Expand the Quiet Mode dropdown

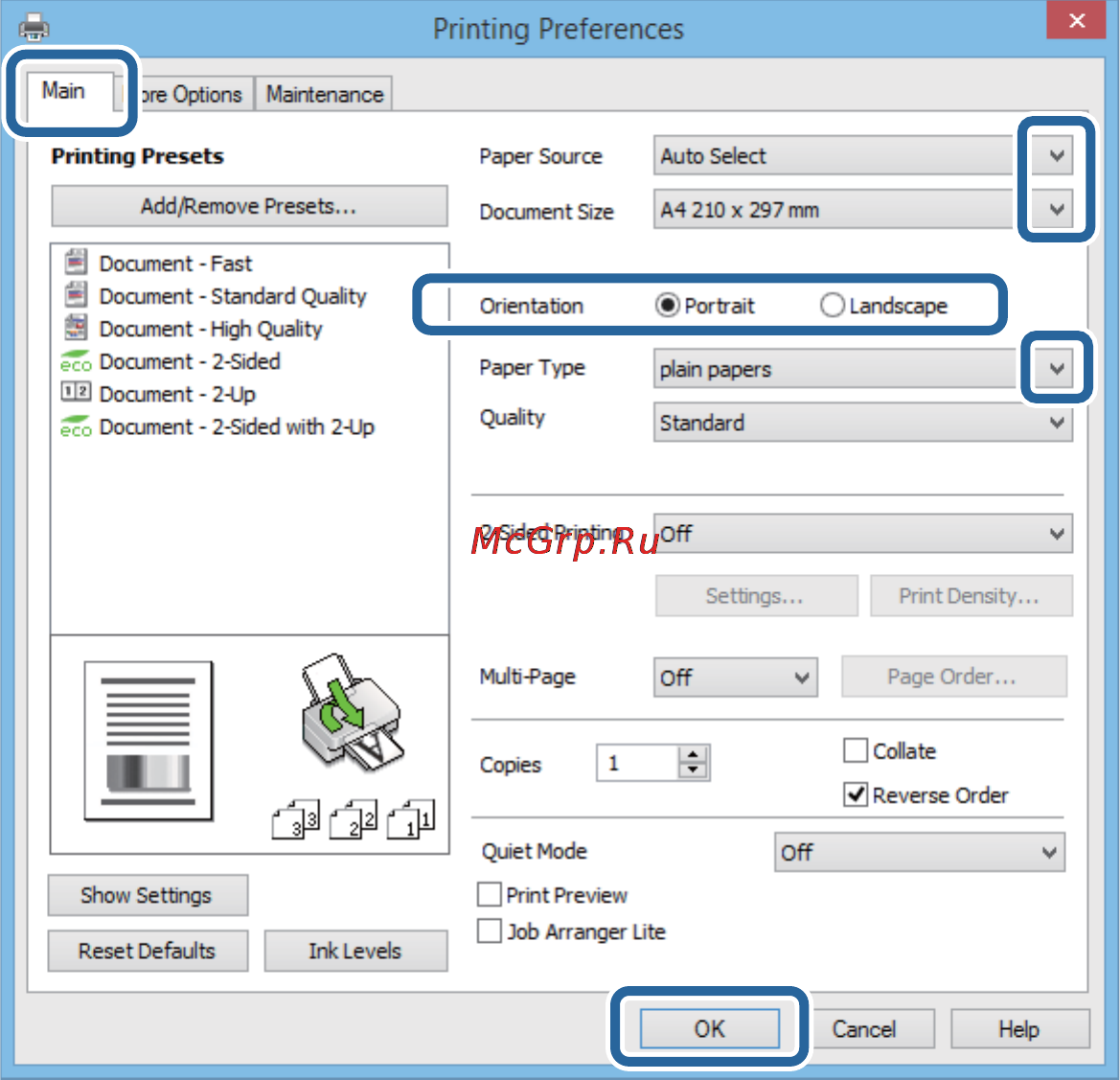(x=920, y=852)
